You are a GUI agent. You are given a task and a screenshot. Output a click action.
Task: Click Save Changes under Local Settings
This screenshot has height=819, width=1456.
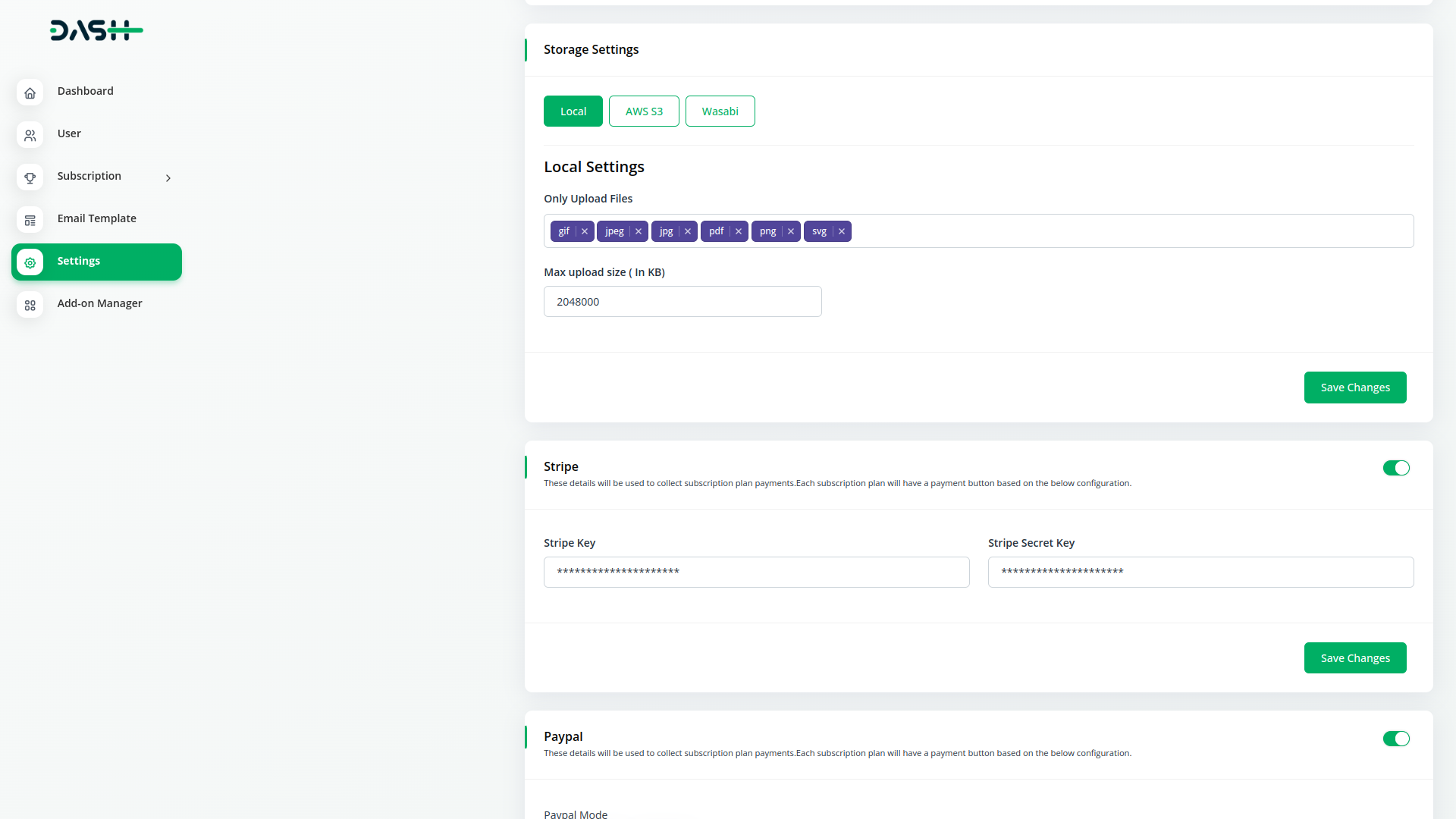[1355, 388]
